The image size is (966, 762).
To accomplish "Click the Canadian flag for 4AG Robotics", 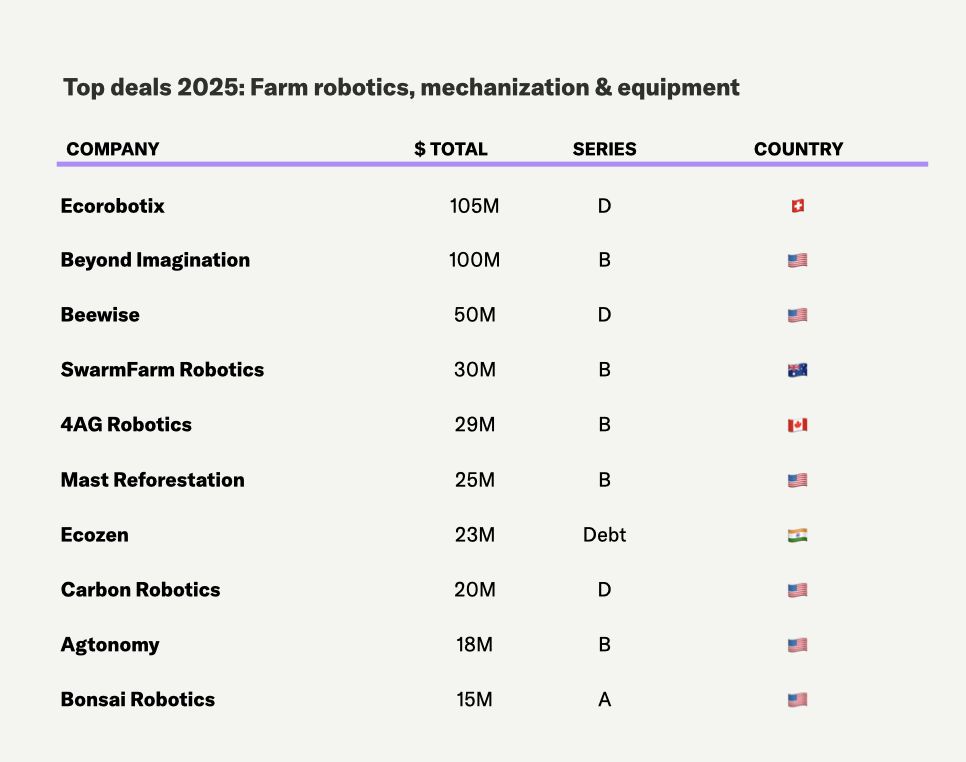I will pos(797,425).
